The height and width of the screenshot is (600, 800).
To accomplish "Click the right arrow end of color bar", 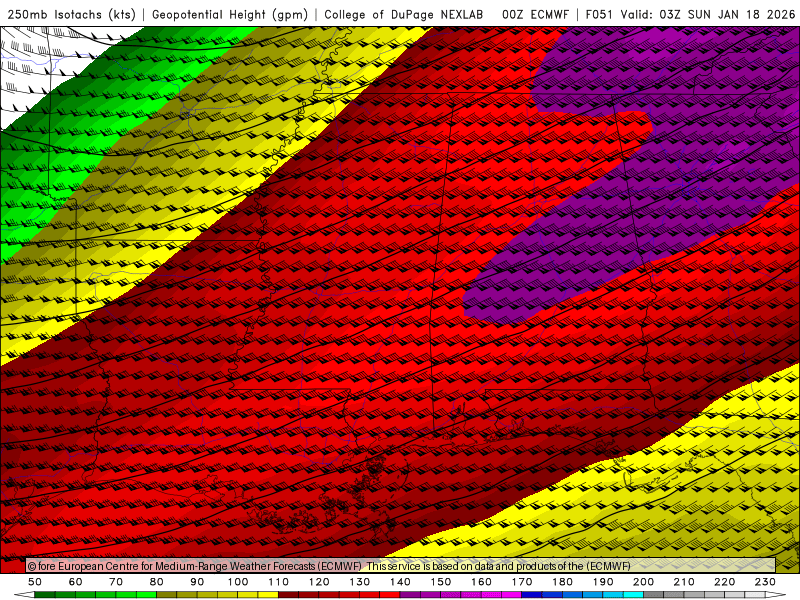I will coord(776,595).
